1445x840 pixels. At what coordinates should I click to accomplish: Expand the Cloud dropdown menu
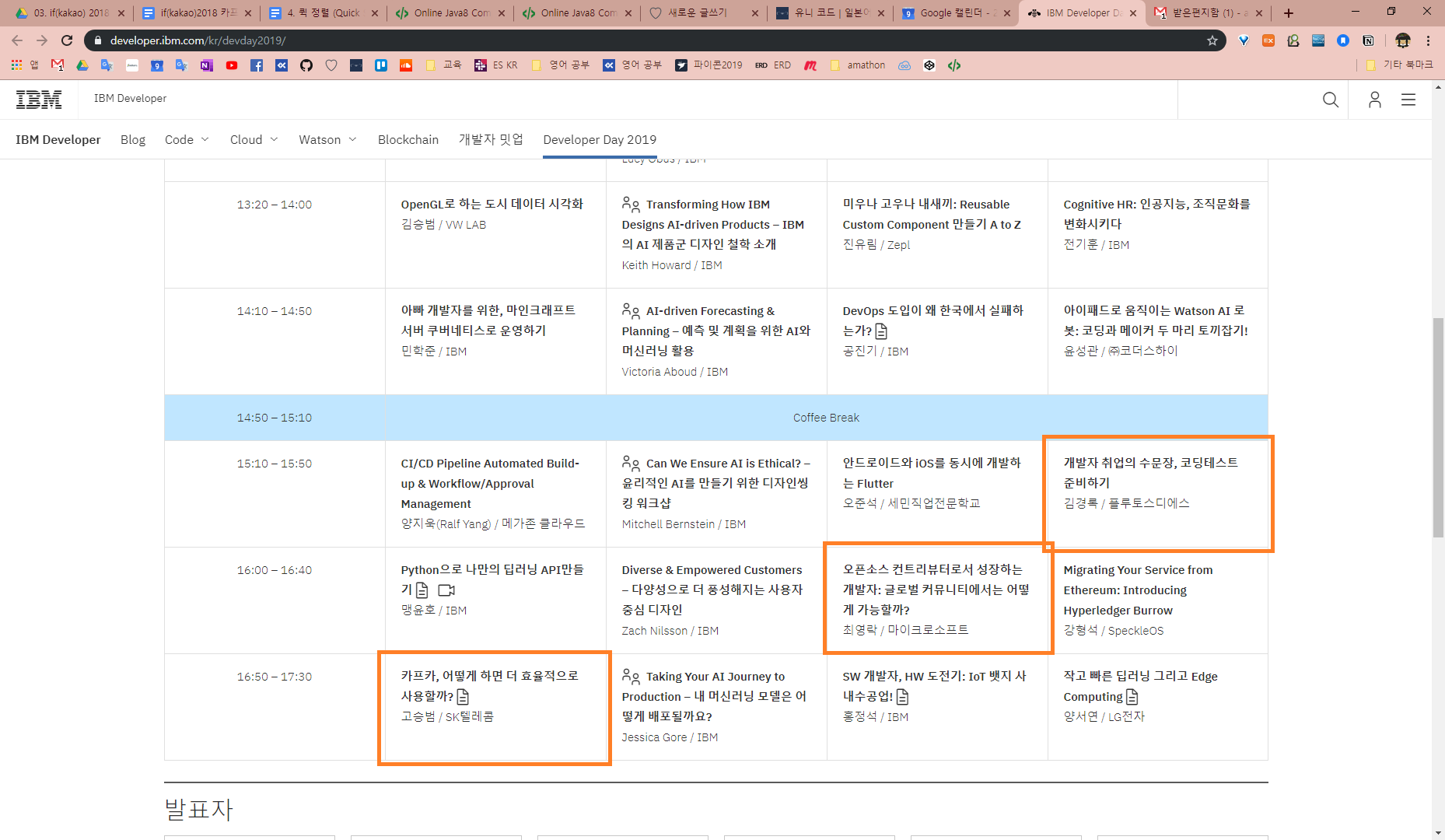(x=254, y=139)
